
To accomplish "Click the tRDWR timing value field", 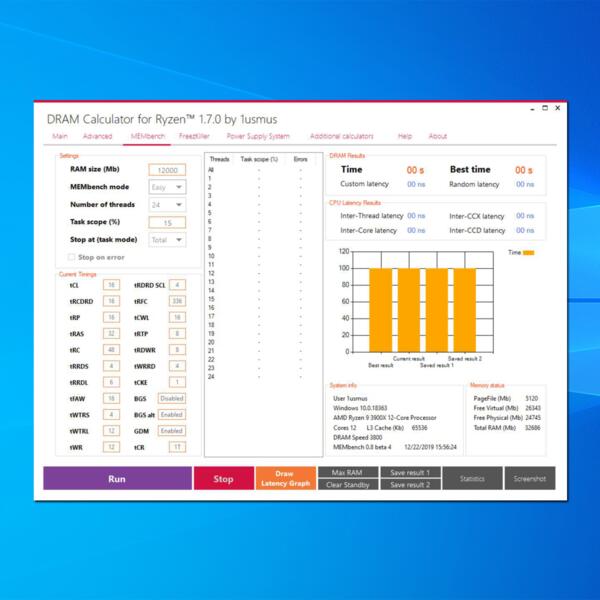I will tap(177, 350).
